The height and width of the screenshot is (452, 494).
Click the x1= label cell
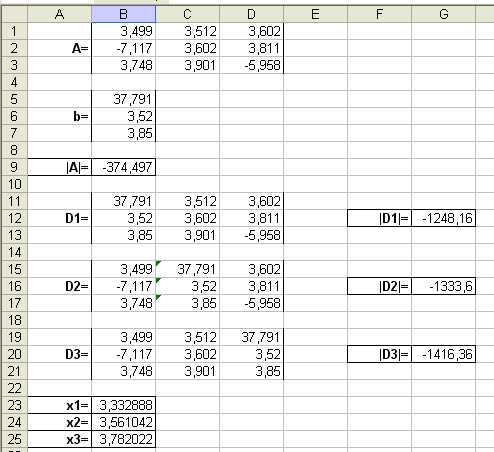(59, 405)
